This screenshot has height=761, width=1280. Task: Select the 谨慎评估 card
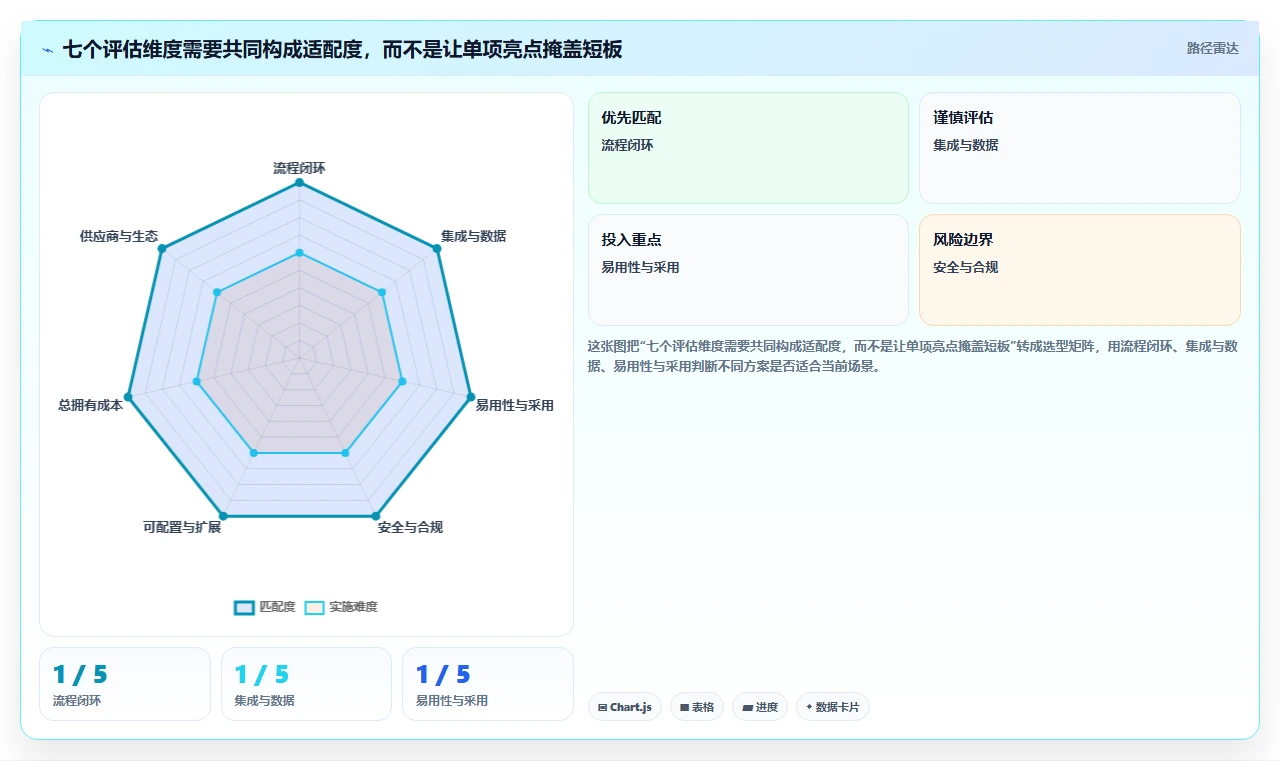1079,148
